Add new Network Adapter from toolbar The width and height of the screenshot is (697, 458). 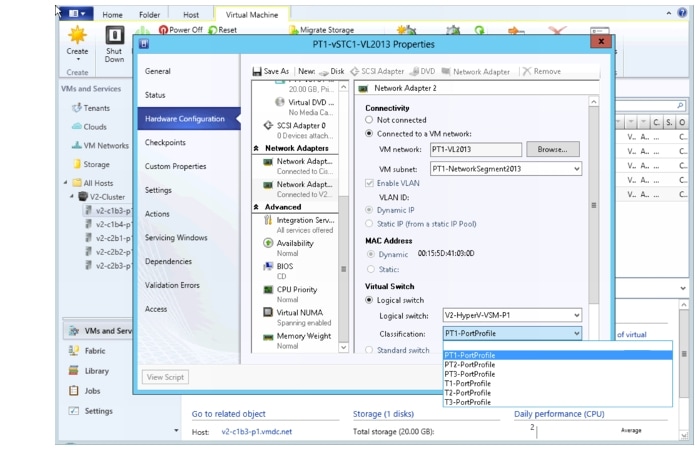476,71
